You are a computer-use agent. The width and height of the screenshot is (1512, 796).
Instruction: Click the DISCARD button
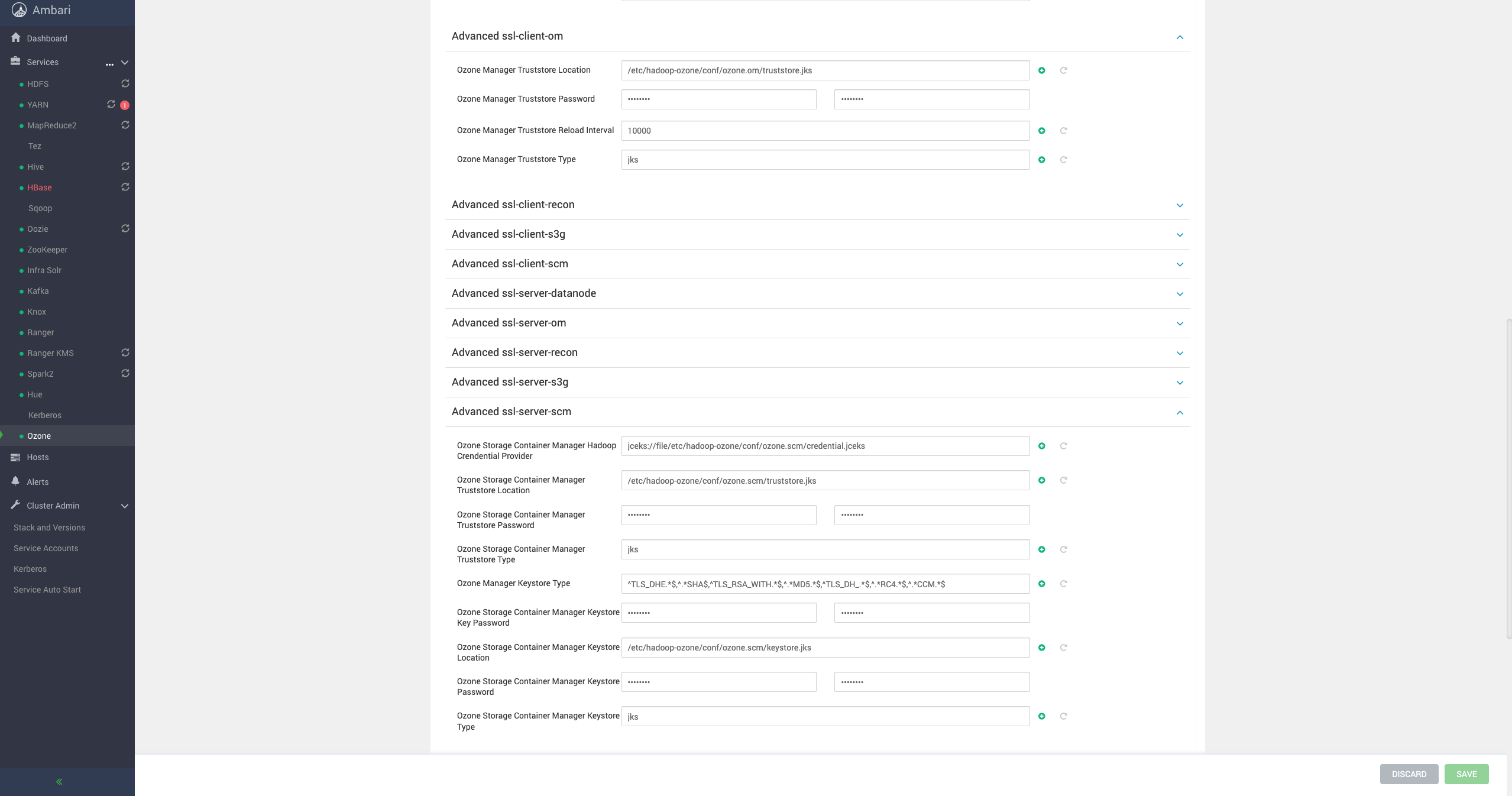(x=1409, y=774)
